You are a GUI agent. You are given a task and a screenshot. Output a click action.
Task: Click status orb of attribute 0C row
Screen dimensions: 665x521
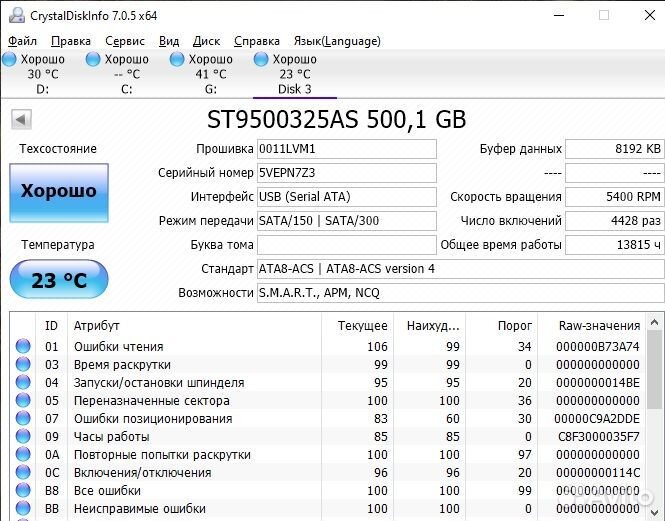pyautogui.click(x=23, y=472)
